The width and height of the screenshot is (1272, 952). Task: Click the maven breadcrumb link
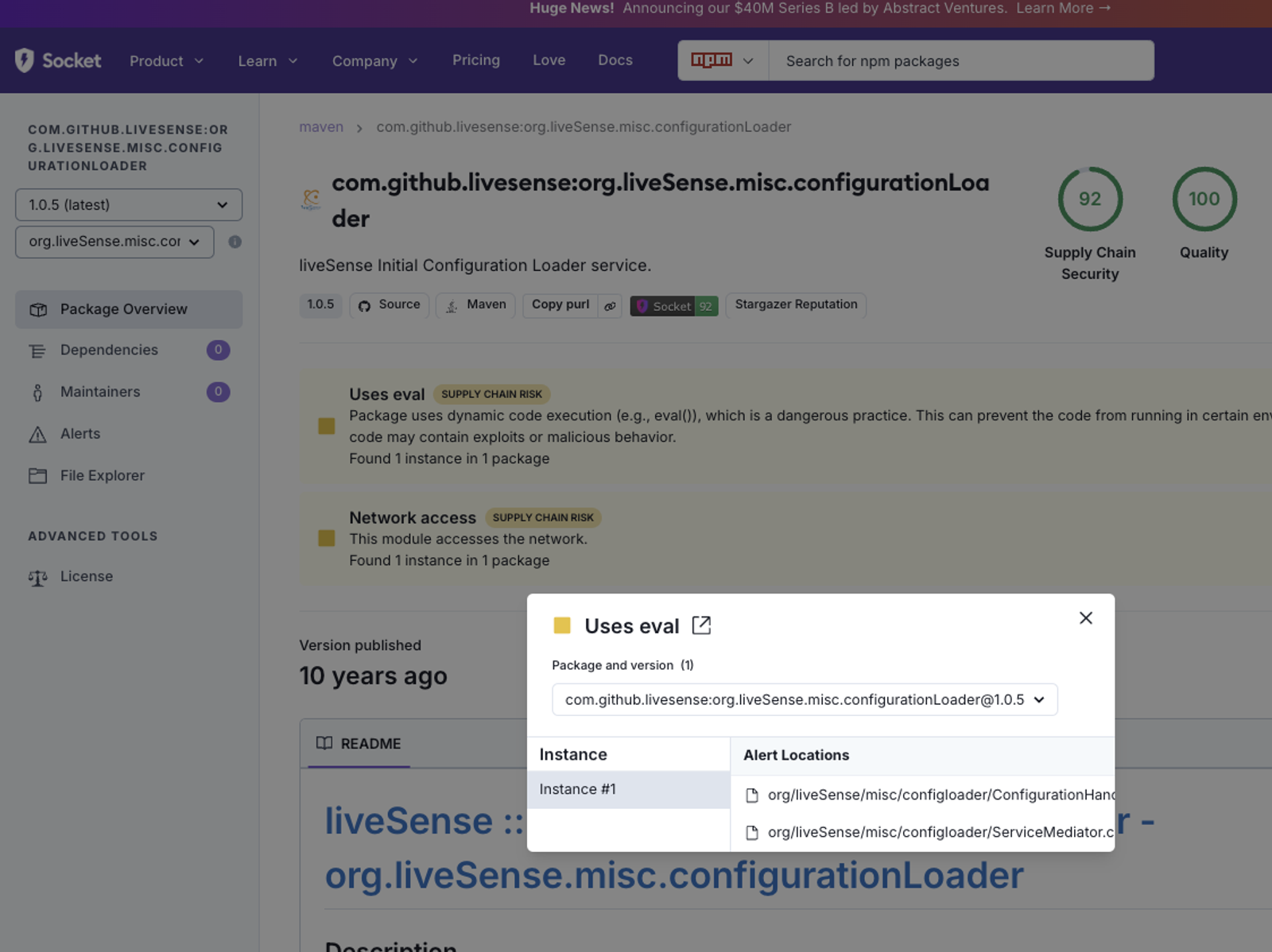[x=321, y=127]
